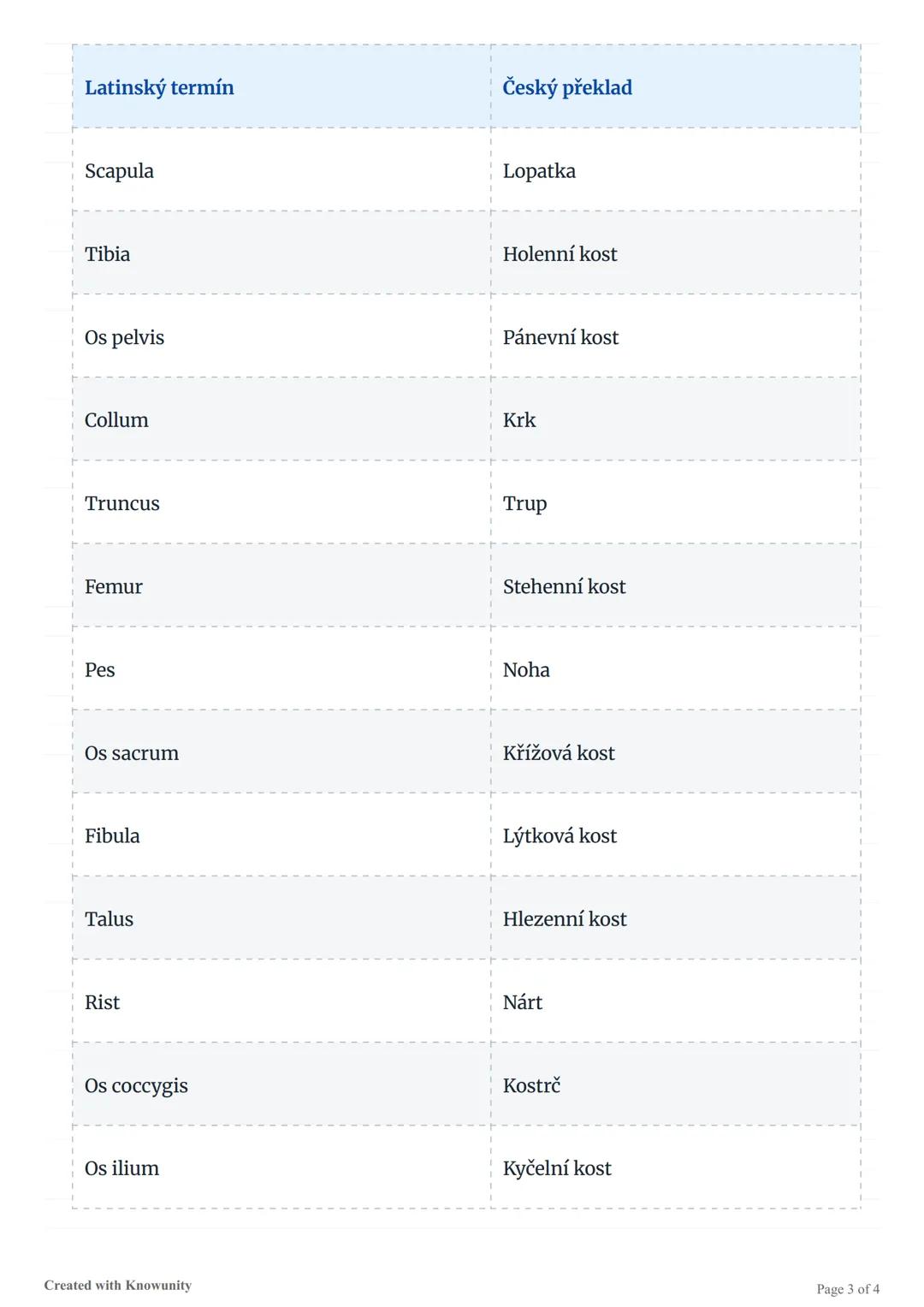Select the 'Scapula' table cell

(x=120, y=171)
